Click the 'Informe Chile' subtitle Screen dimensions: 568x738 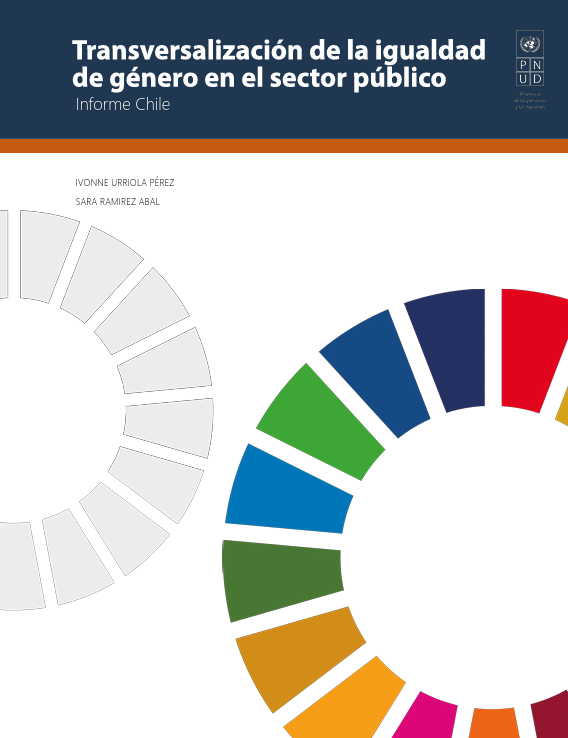[123, 104]
